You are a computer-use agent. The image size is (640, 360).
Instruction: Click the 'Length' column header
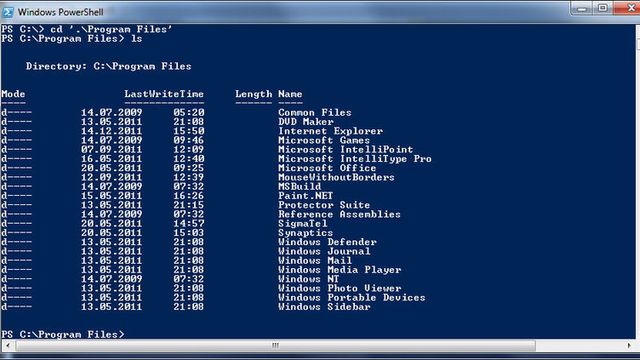coord(253,94)
